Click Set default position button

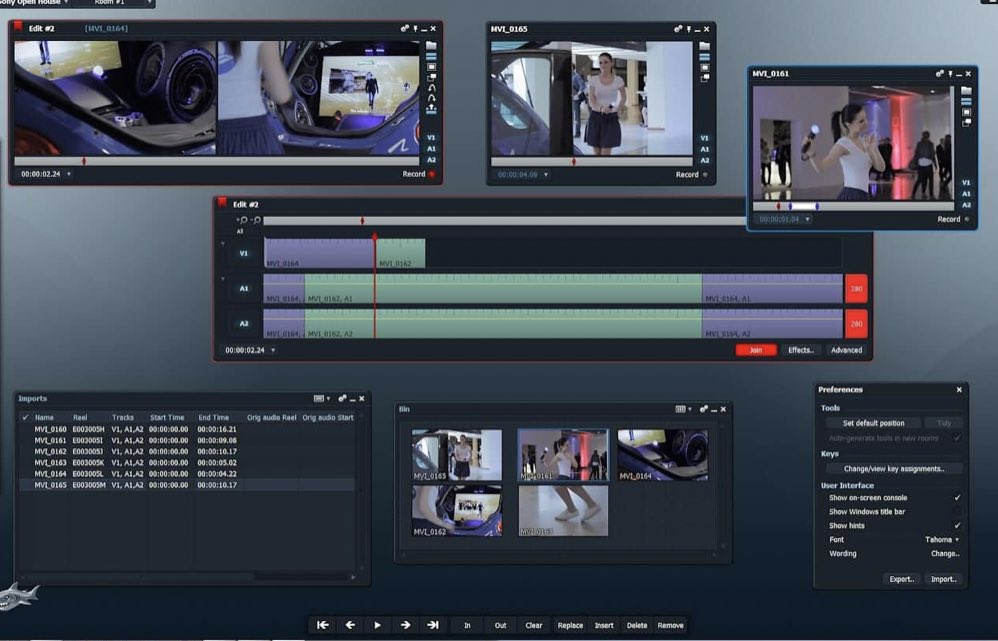coord(873,423)
